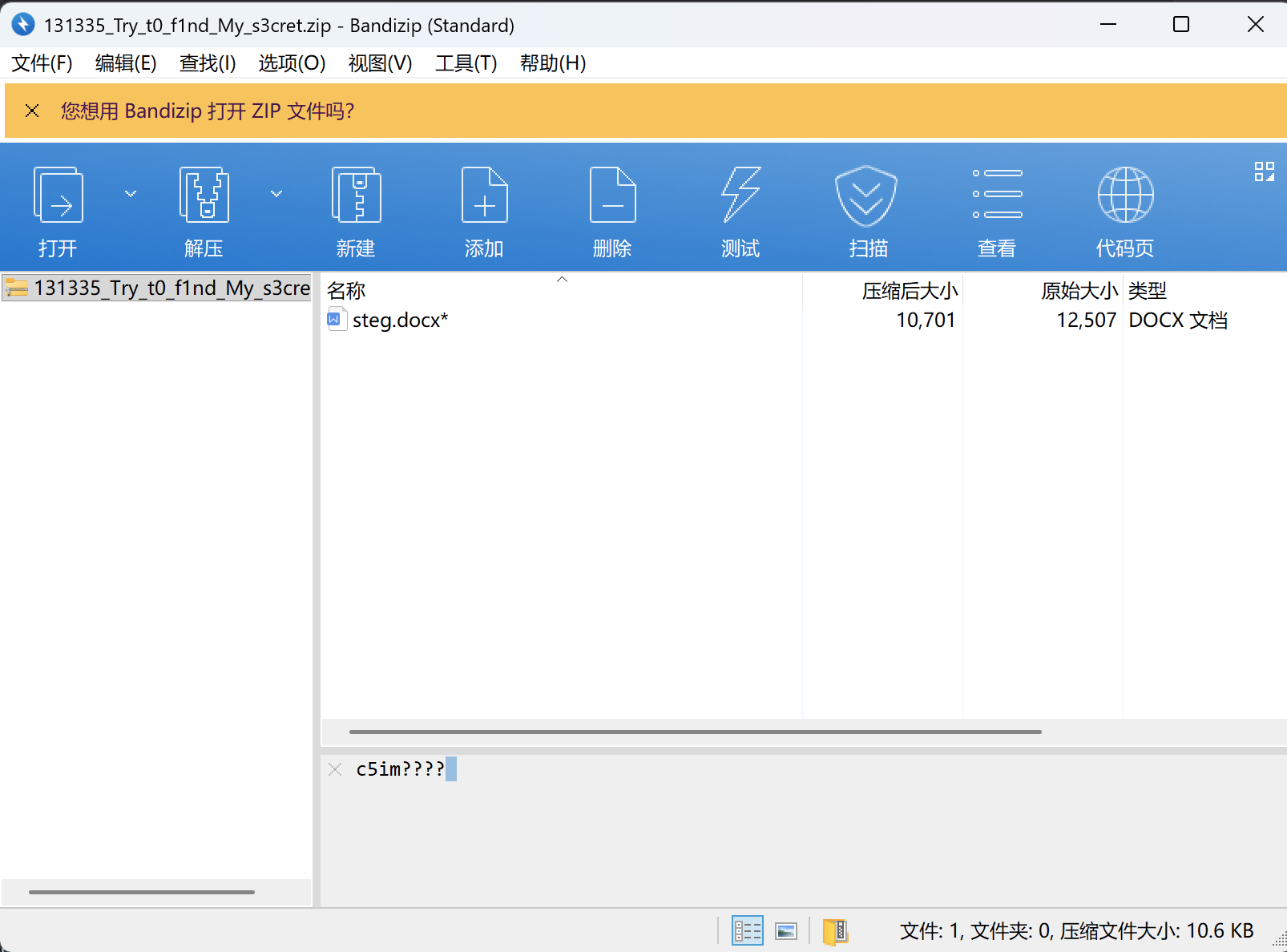This screenshot has height=952, width=1287.
Task: Click the file list horizontal scrollbar
Action: point(696,732)
